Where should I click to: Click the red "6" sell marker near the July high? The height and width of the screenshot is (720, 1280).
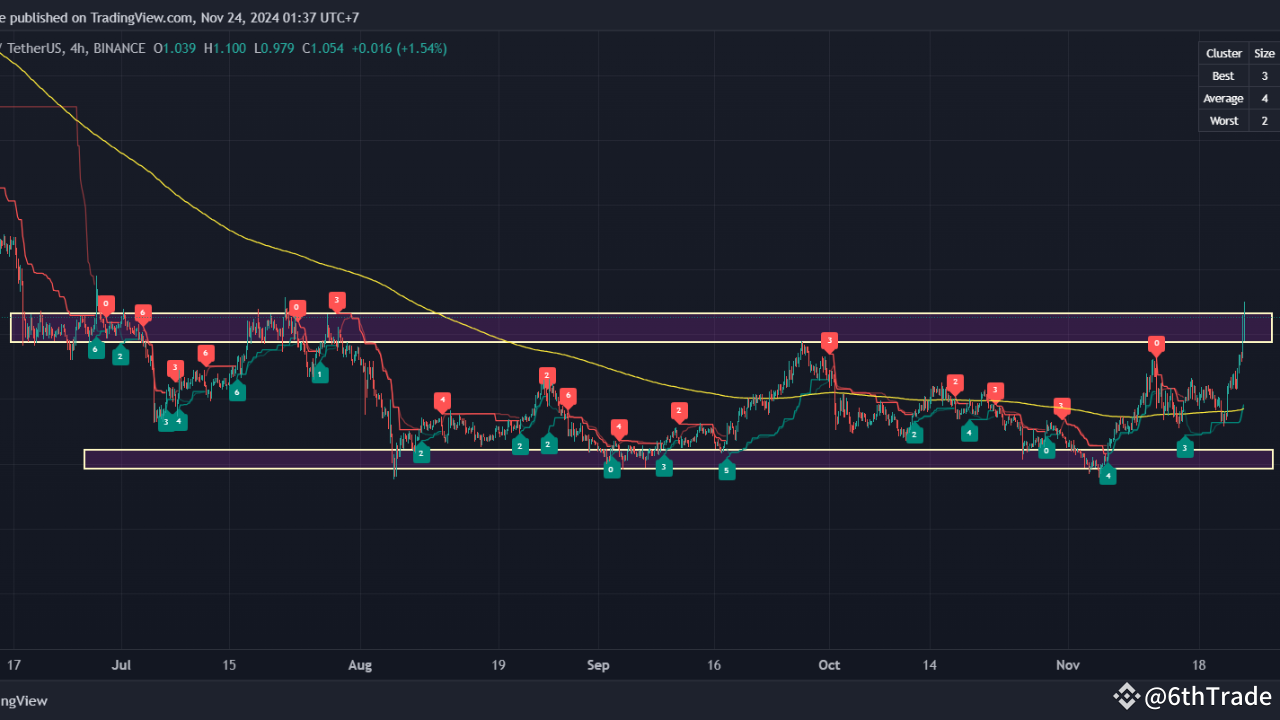click(x=142, y=313)
